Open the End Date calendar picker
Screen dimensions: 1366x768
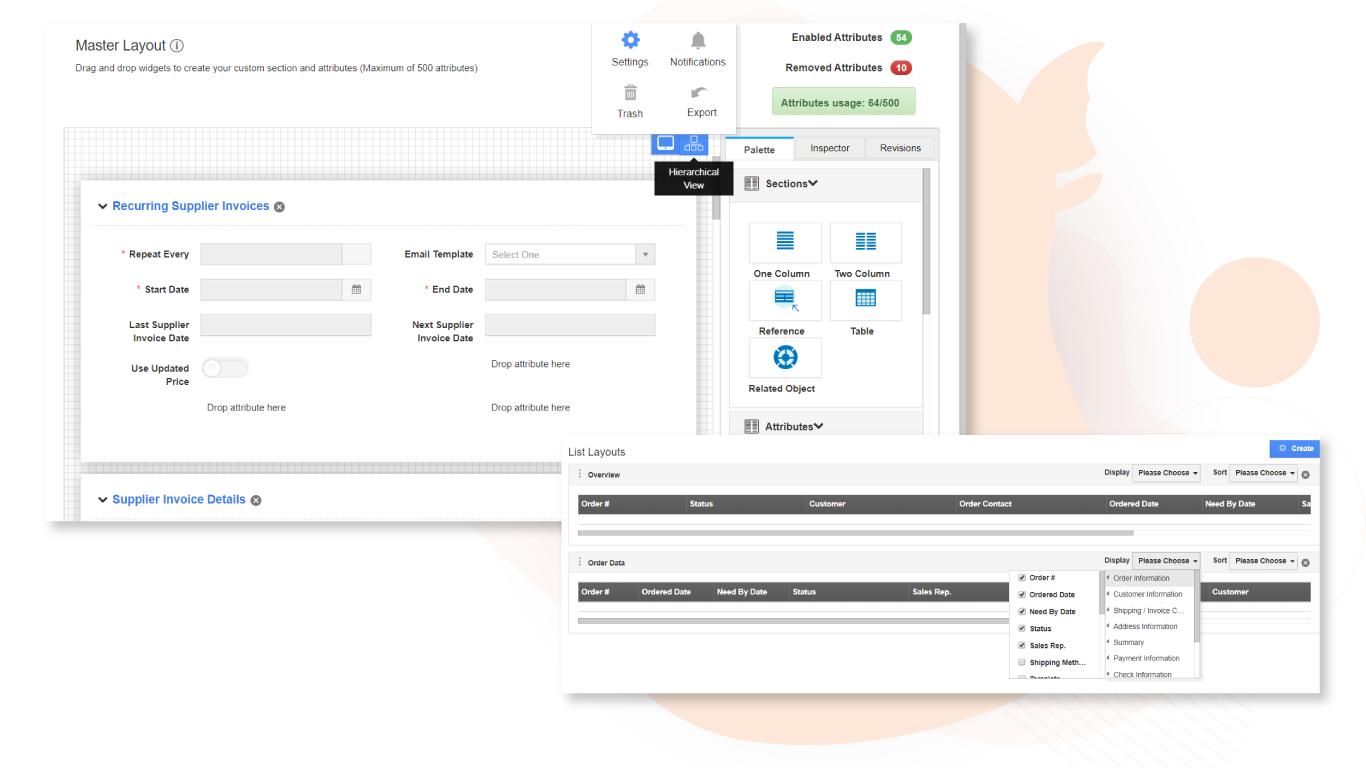641,290
